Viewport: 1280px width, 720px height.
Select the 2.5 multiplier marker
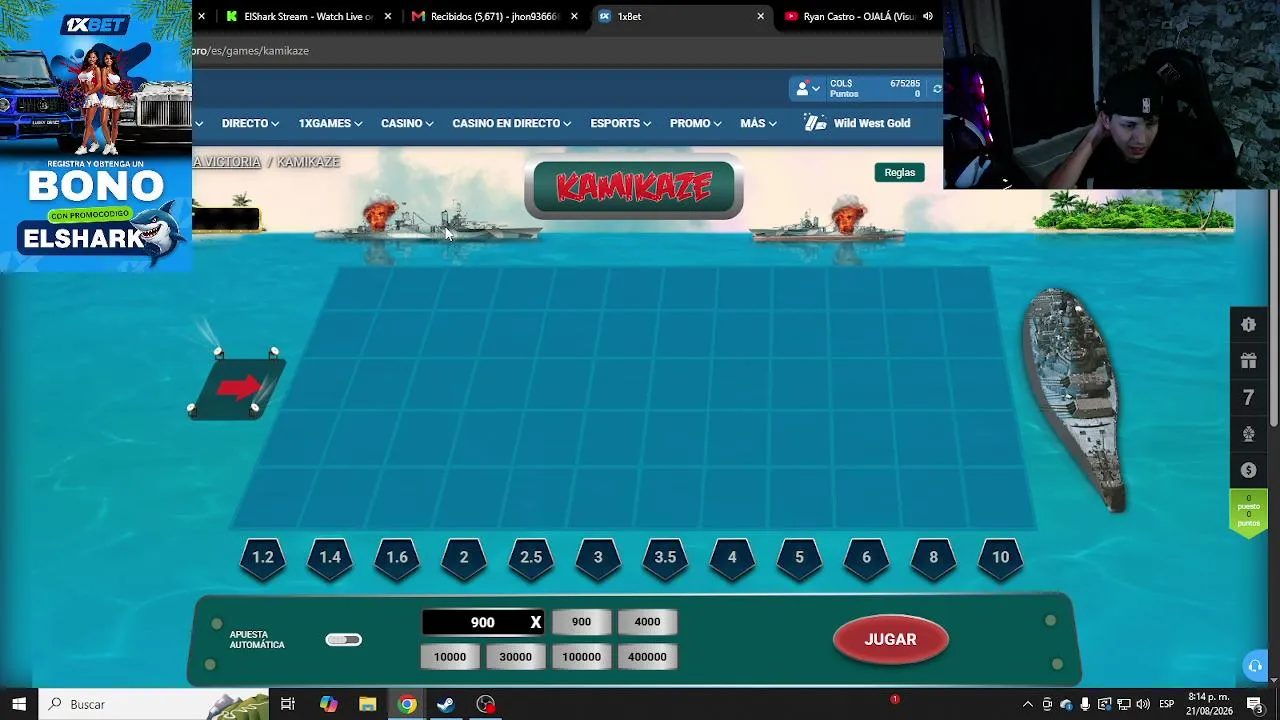531,558
